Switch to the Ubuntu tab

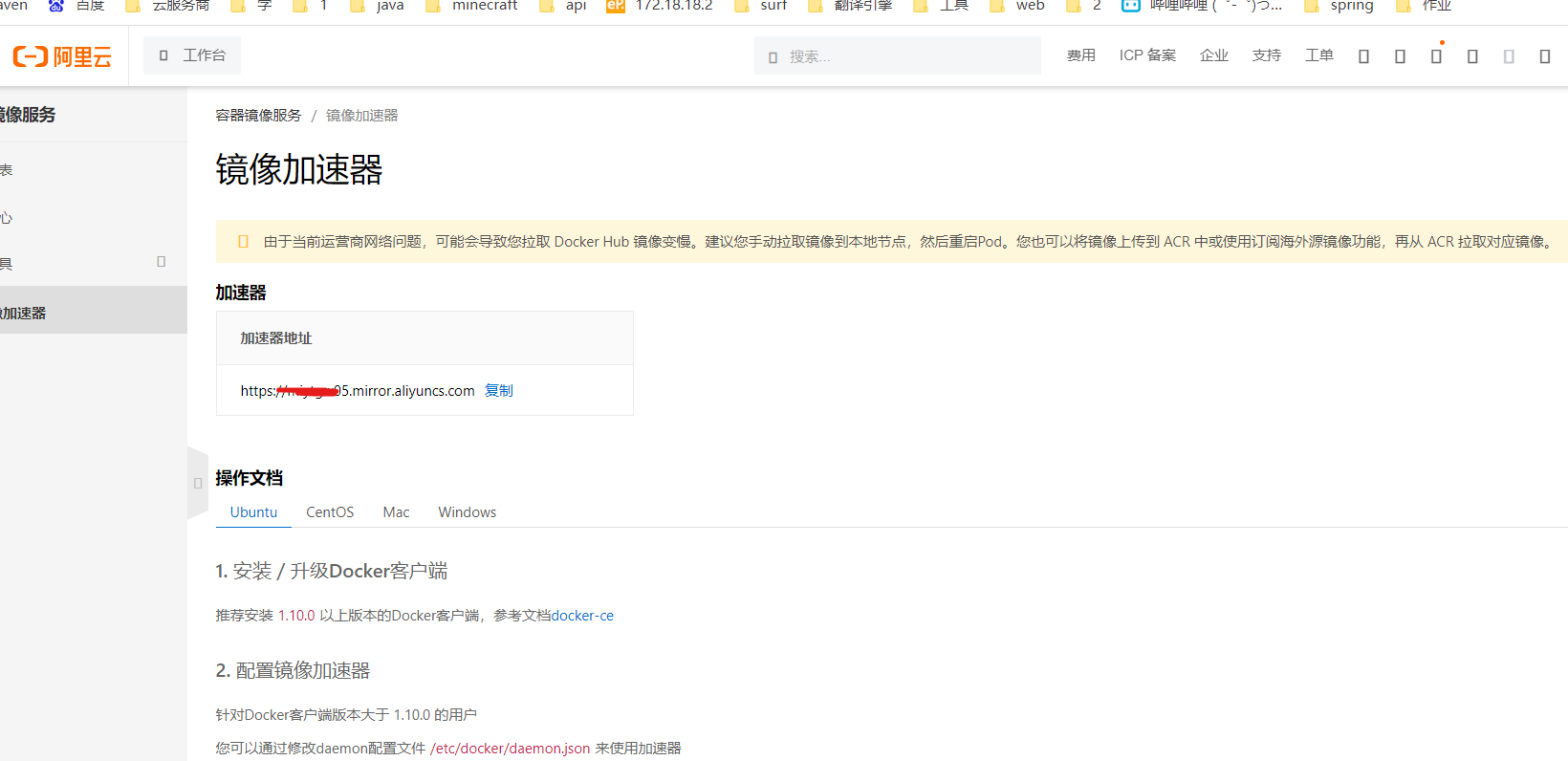pyautogui.click(x=253, y=512)
